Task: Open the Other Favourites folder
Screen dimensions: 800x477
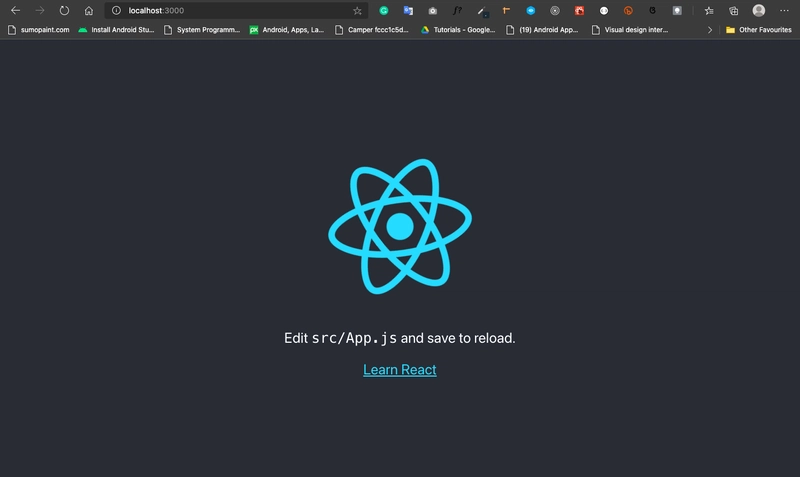Action: [758, 30]
